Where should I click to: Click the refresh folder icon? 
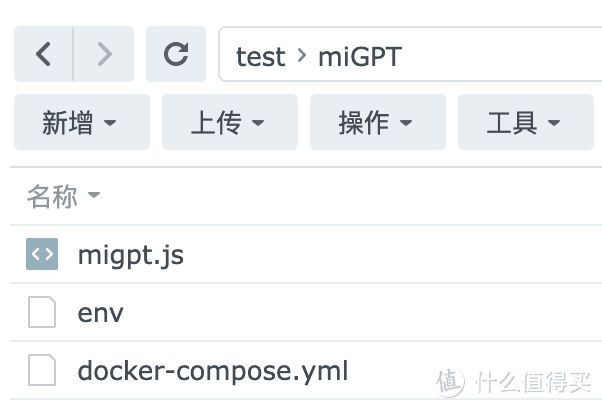(176, 55)
